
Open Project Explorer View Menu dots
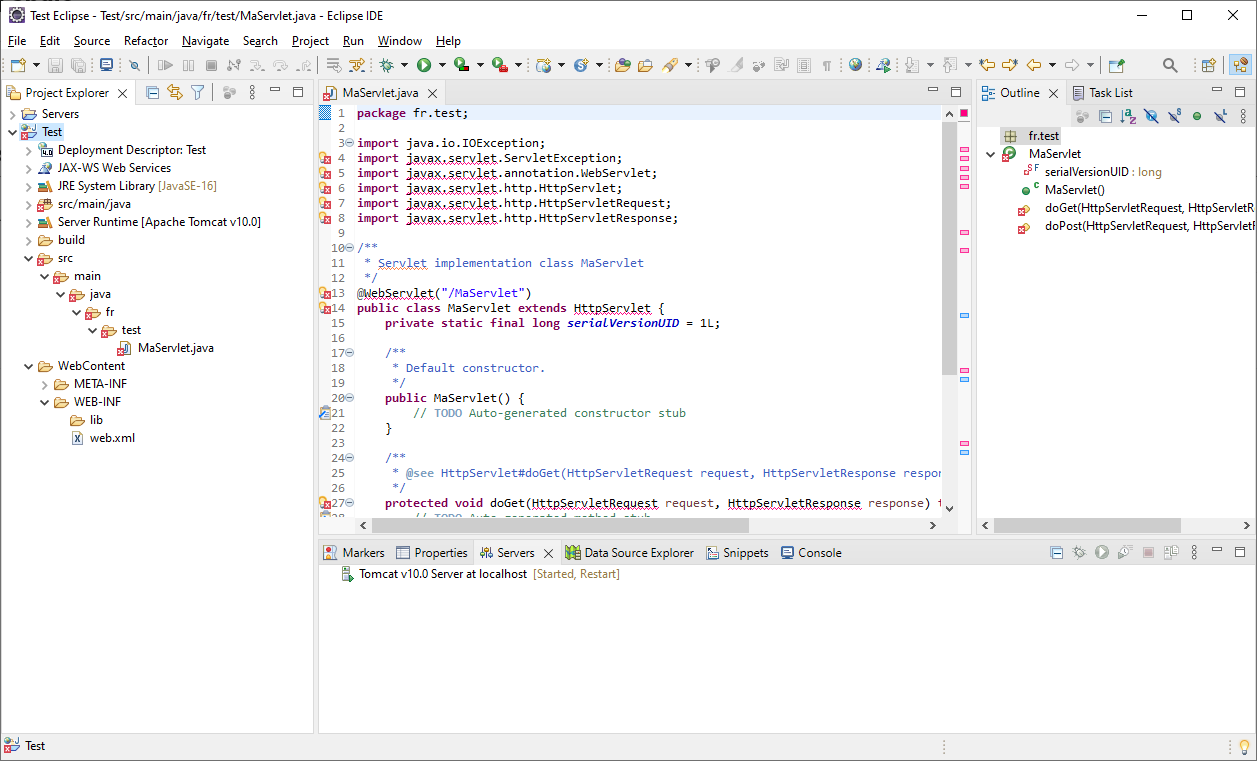coord(252,92)
